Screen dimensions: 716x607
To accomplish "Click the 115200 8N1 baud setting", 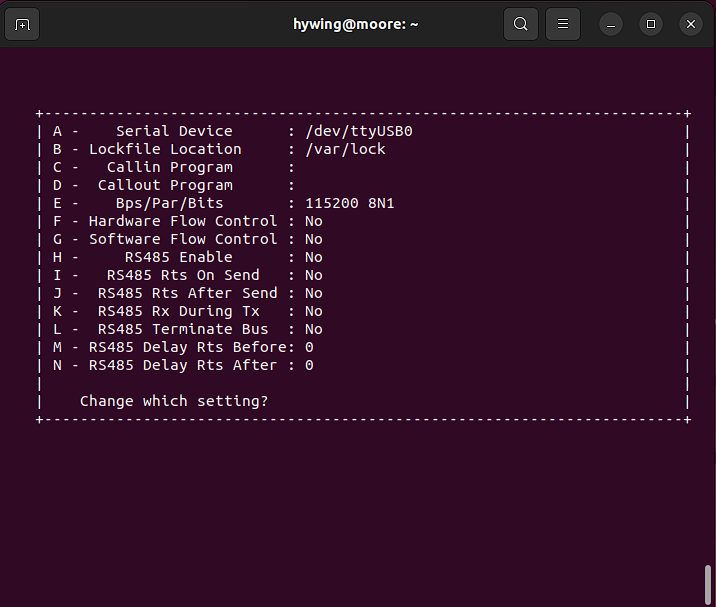I will point(350,203).
